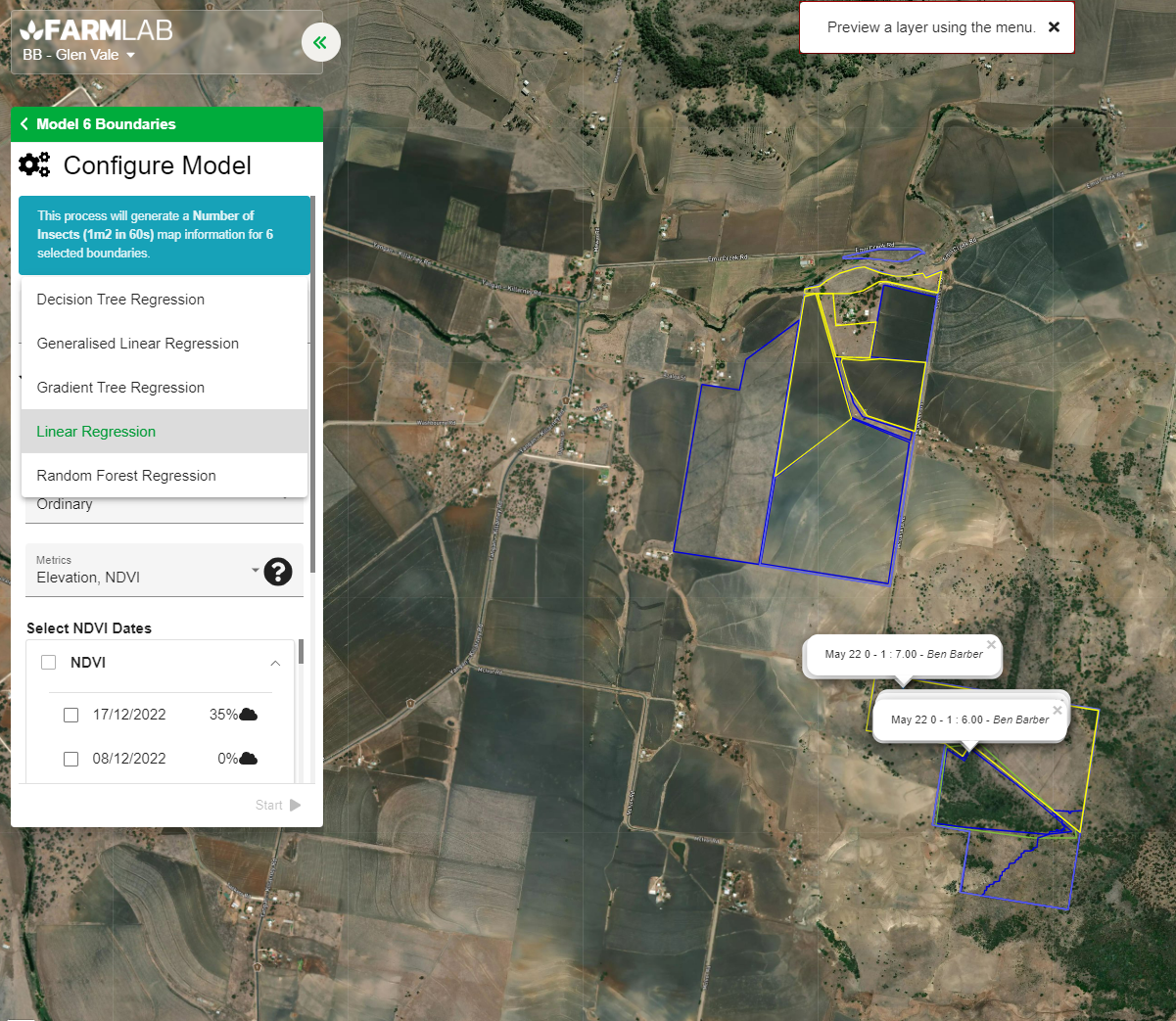Collapse sidebar with double chevron button
The image size is (1176, 1021).
point(320,42)
